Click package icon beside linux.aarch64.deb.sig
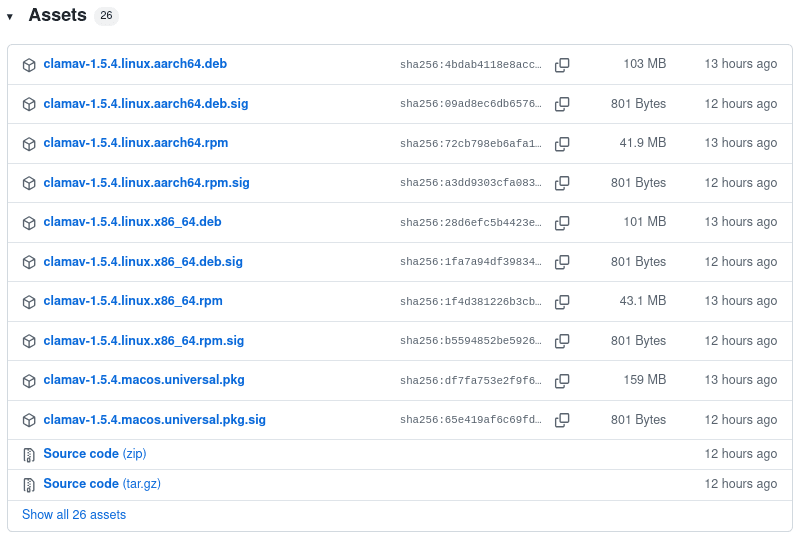The image size is (799, 541). 29,104
